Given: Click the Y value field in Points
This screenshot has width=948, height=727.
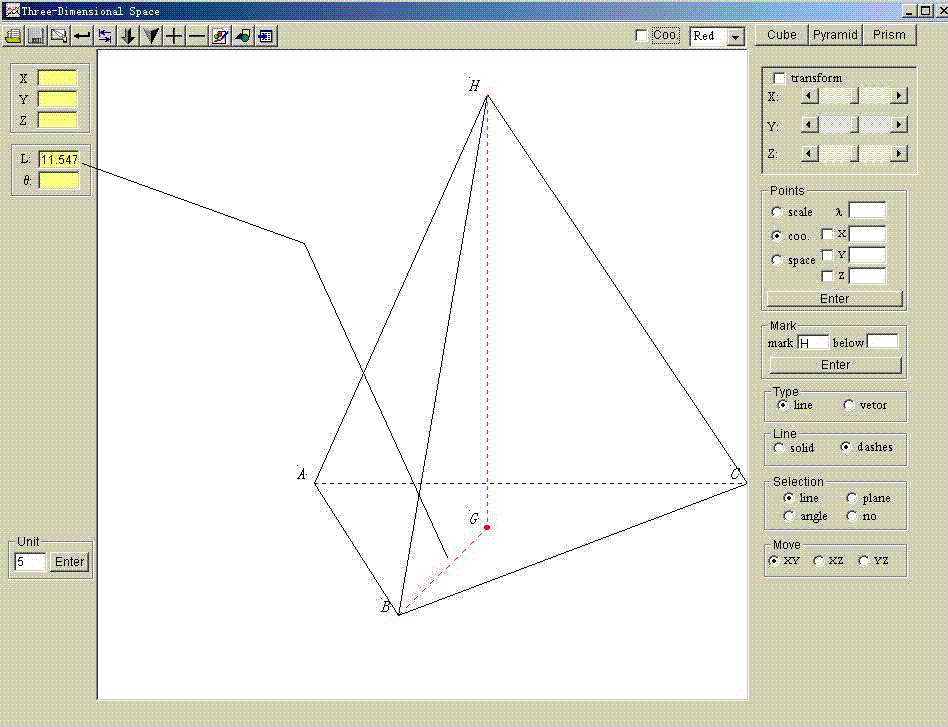Looking at the screenshot, I should tap(867, 255).
